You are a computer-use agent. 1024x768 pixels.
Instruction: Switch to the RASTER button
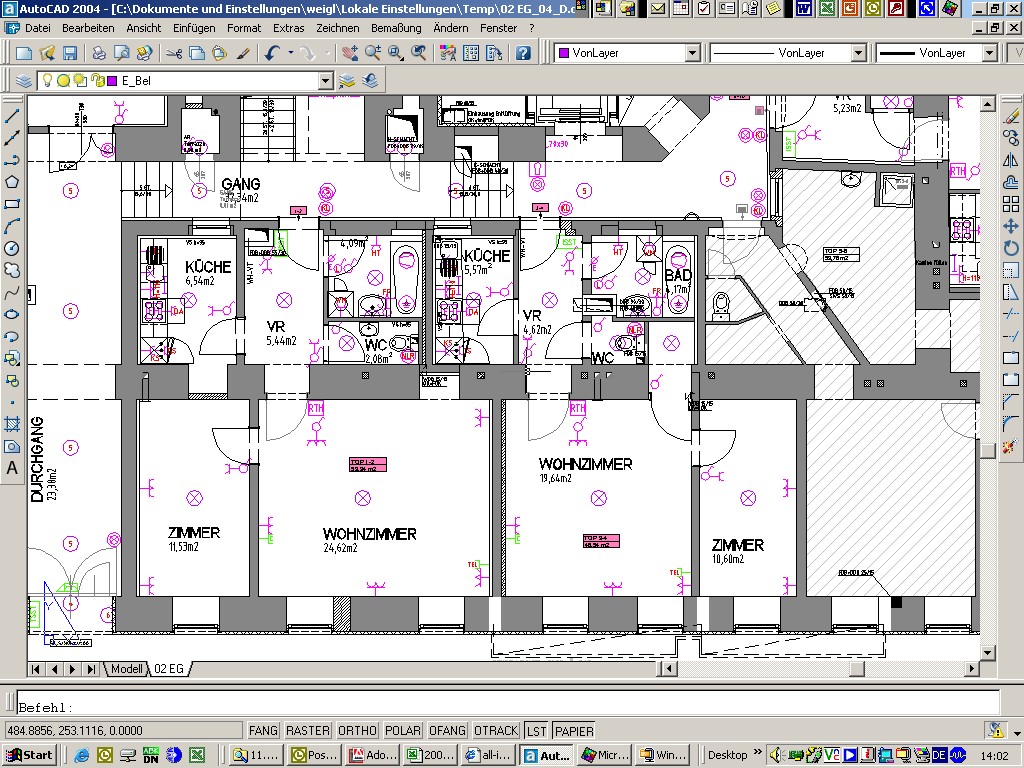307,731
